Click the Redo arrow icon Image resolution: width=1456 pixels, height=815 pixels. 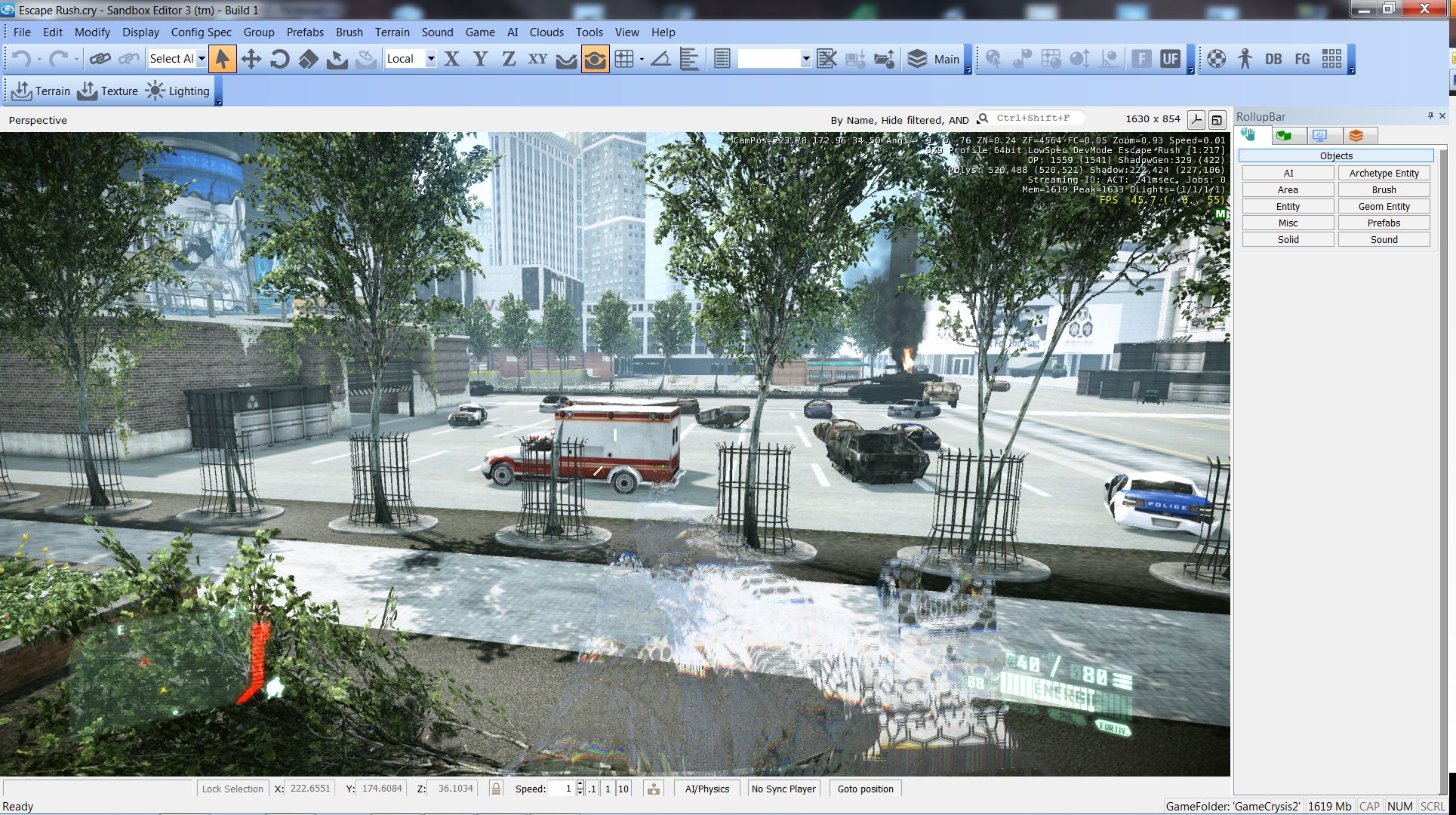coord(58,59)
